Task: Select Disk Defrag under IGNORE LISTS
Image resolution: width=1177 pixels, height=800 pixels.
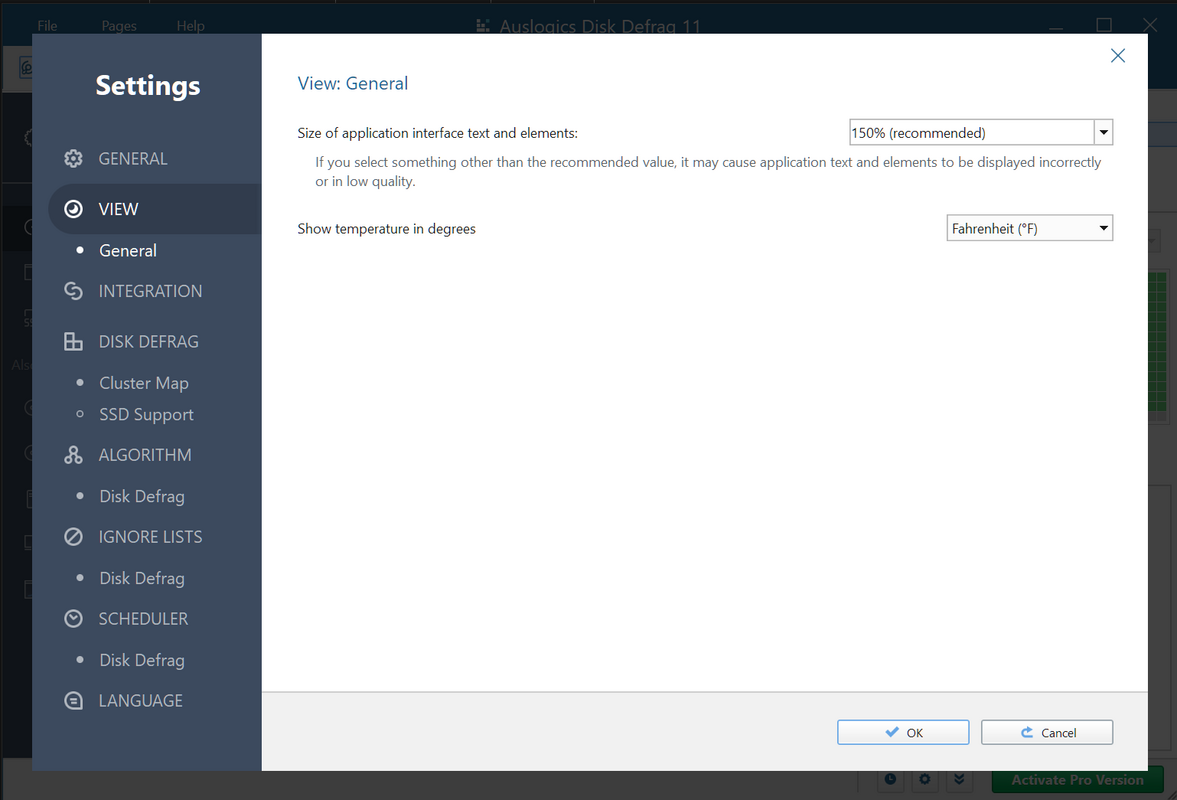Action: coord(142,578)
